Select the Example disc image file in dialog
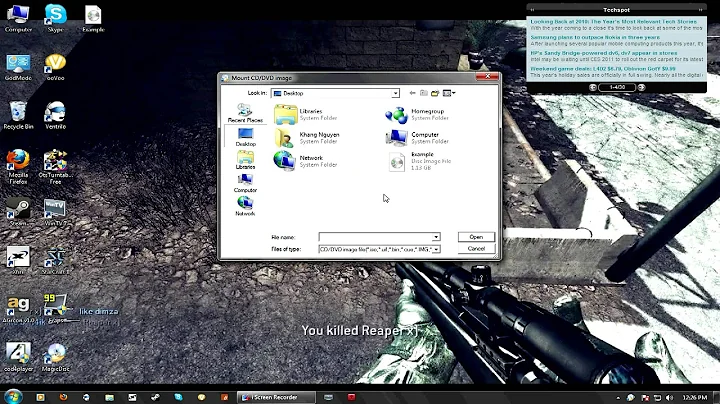720x404 pixels. [420, 162]
